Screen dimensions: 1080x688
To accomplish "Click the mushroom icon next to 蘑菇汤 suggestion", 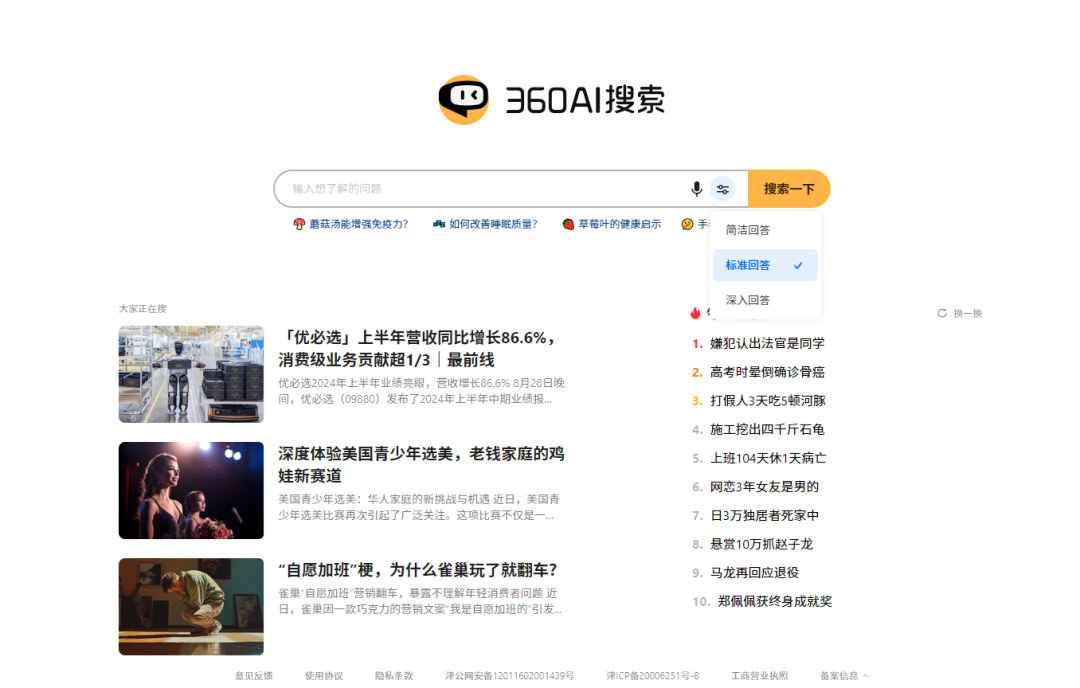I will click(x=299, y=225).
